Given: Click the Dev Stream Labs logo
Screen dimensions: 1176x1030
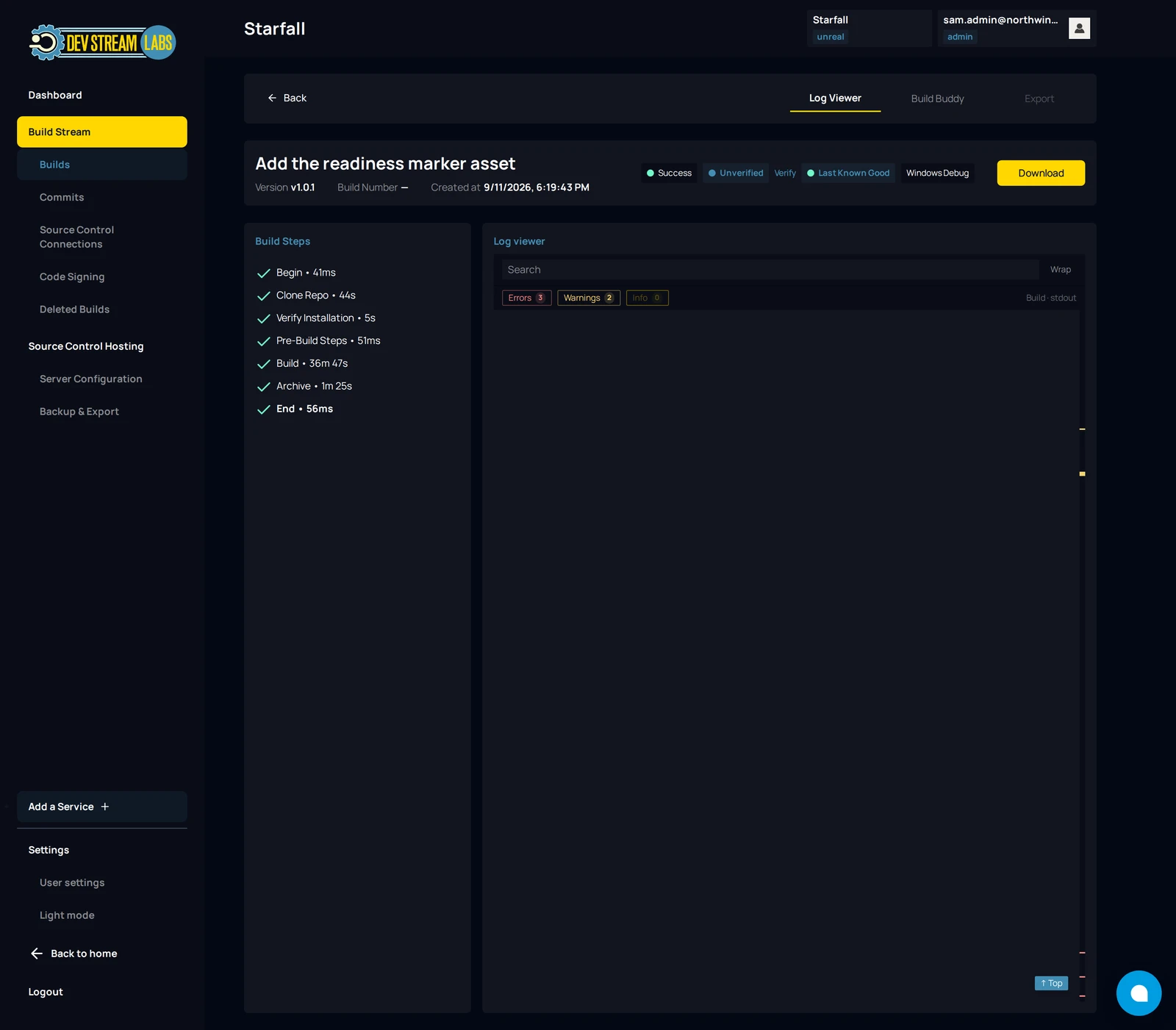Looking at the screenshot, I should 102,42.
